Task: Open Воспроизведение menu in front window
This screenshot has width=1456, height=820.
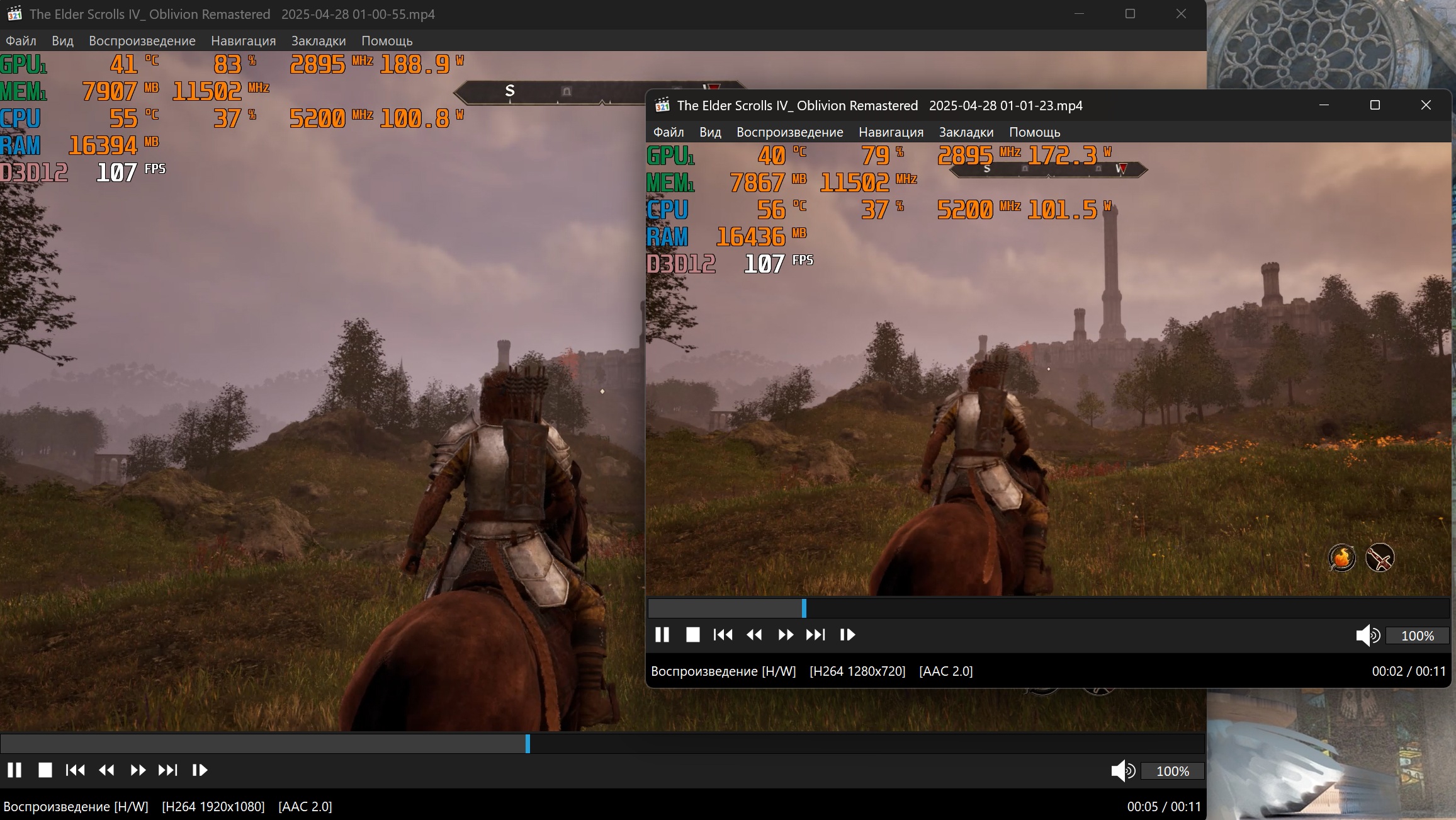Action: coord(789,132)
